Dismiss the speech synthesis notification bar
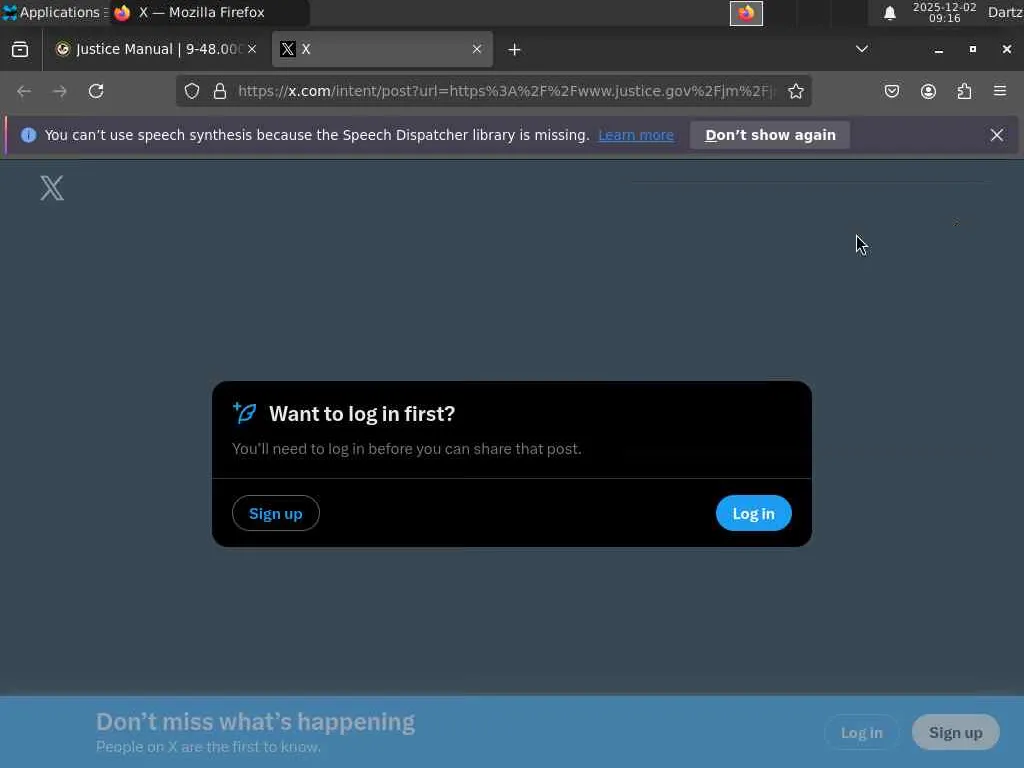 click(x=997, y=135)
